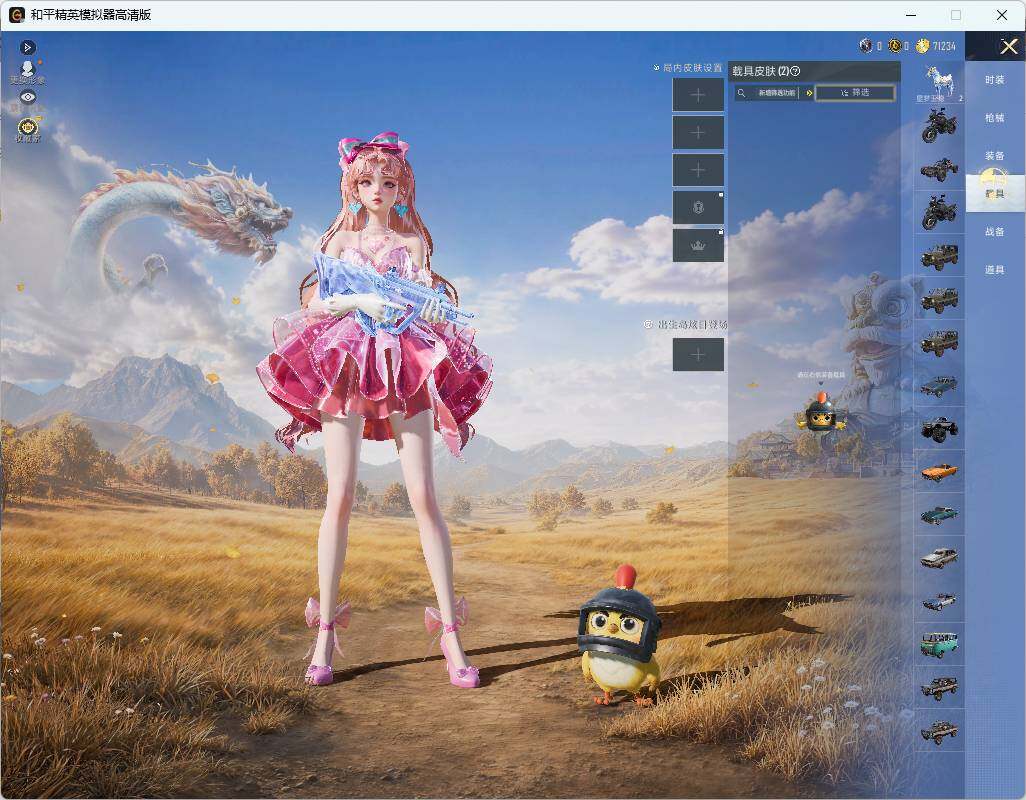Select the orange car skin thumbnail
This screenshot has height=800, width=1026.
pyautogui.click(x=939, y=472)
